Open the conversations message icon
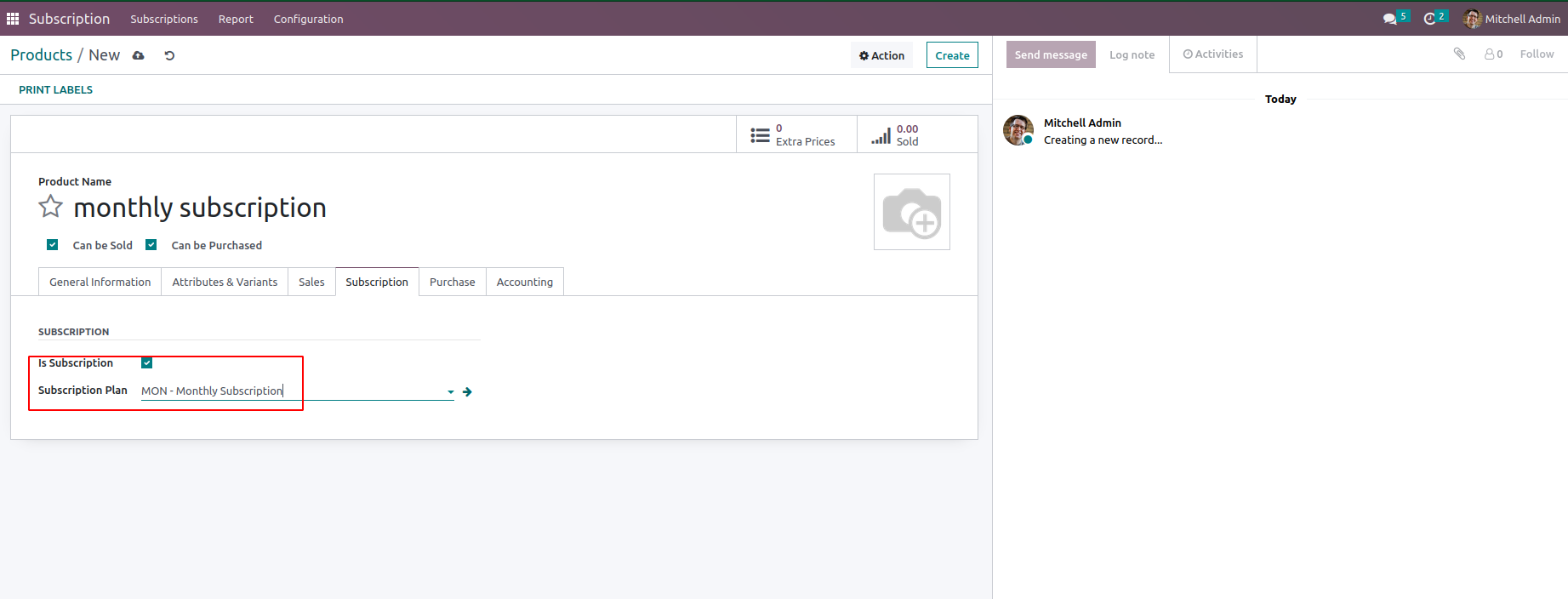This screenshot has width=1568, height=599. click(1389, 19)
